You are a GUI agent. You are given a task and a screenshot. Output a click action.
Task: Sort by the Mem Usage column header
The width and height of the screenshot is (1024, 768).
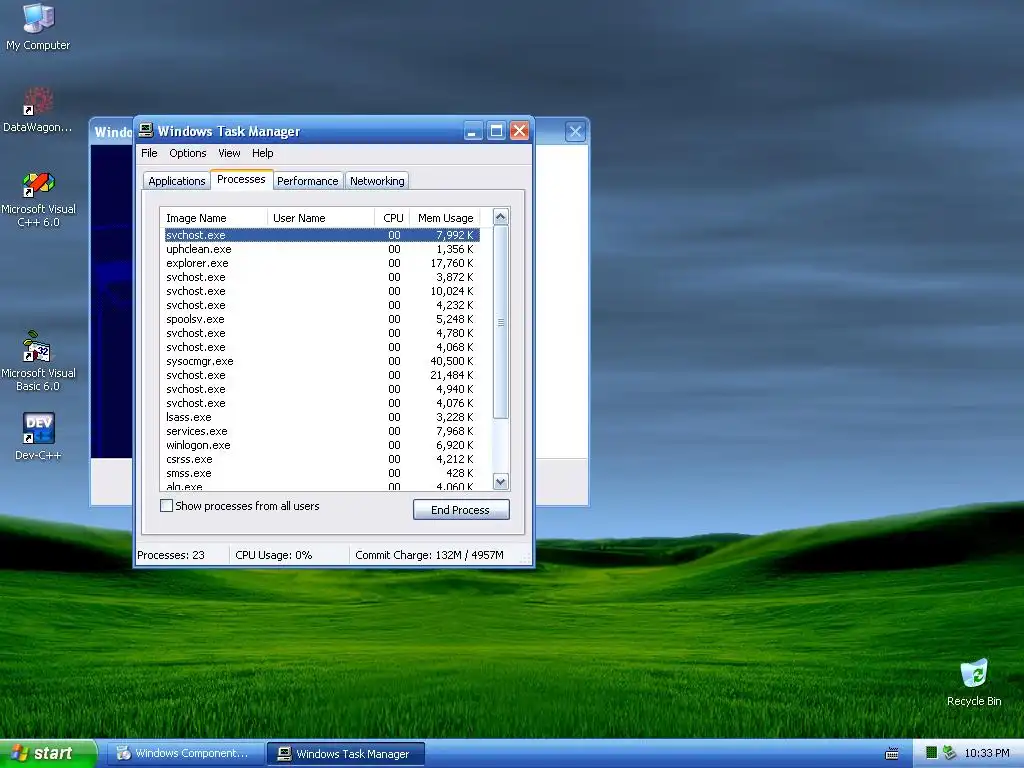[445, 218]
